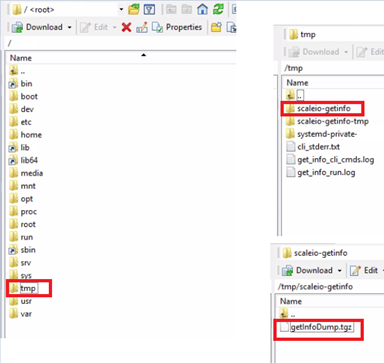Click the '/tmp/scaleio-getinfo' path bar

pos(330,287)
